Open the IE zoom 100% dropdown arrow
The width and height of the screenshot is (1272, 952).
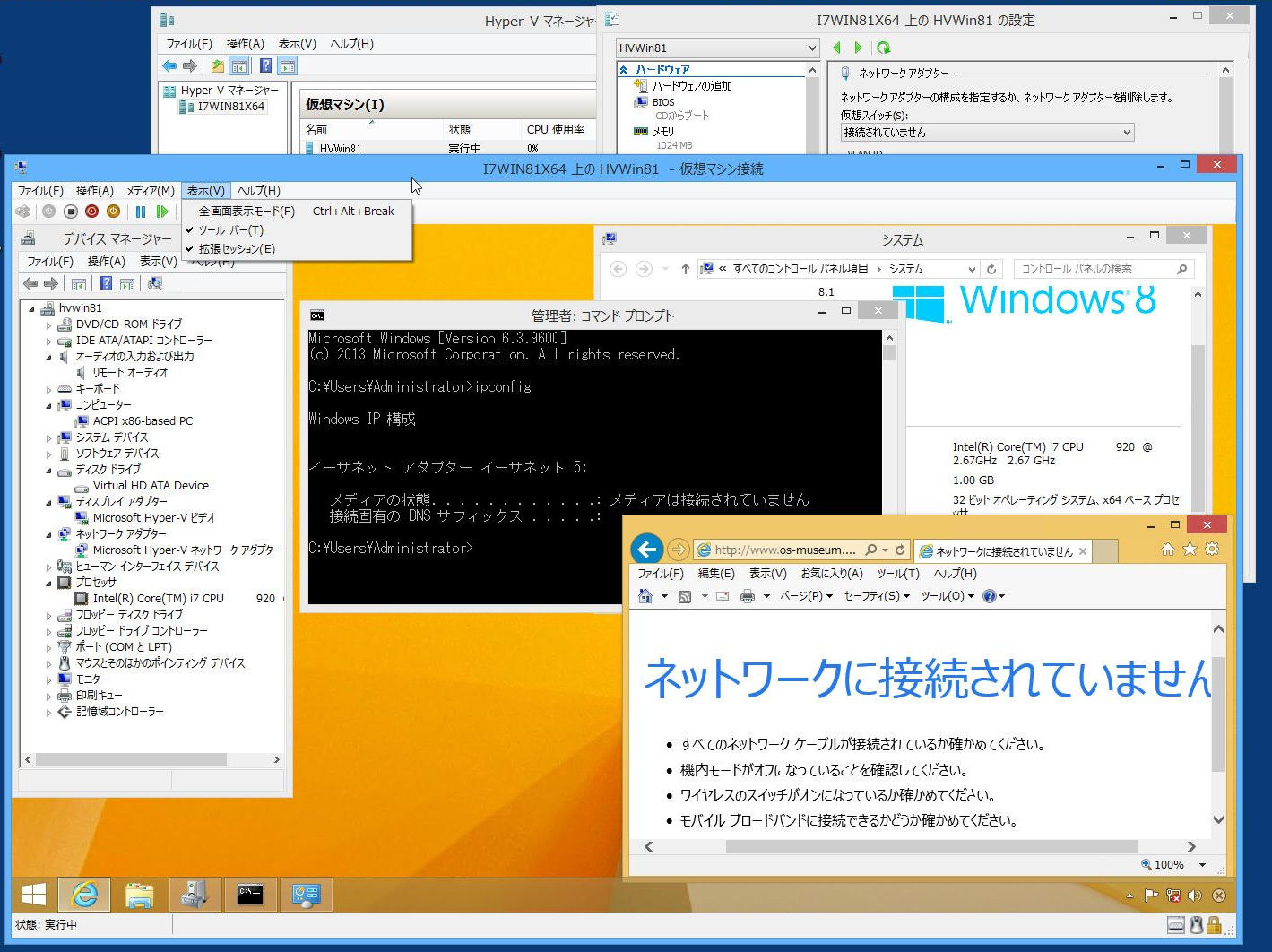click(1202, 865)
